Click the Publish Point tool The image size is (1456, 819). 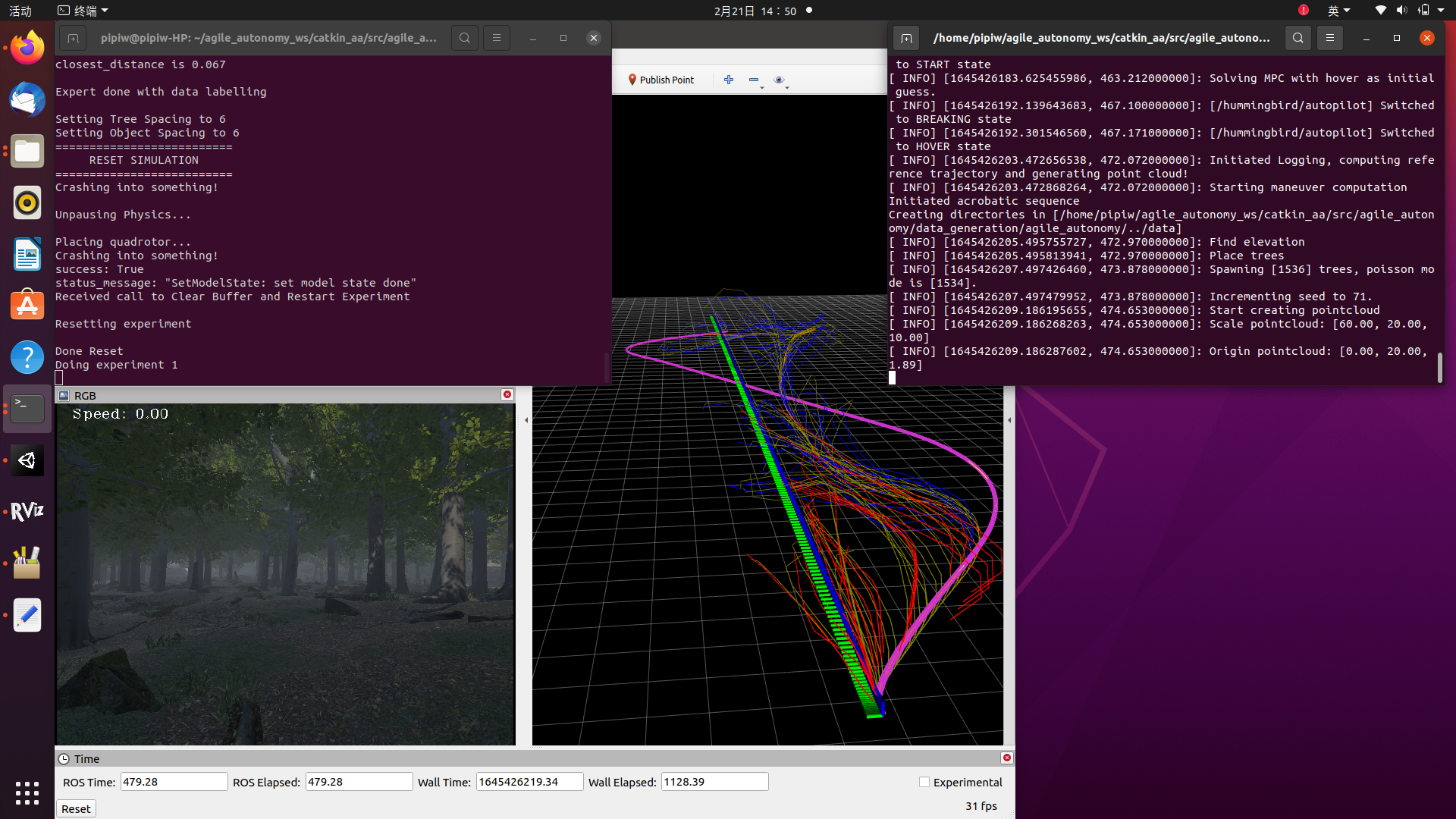[x=661, y=80]
